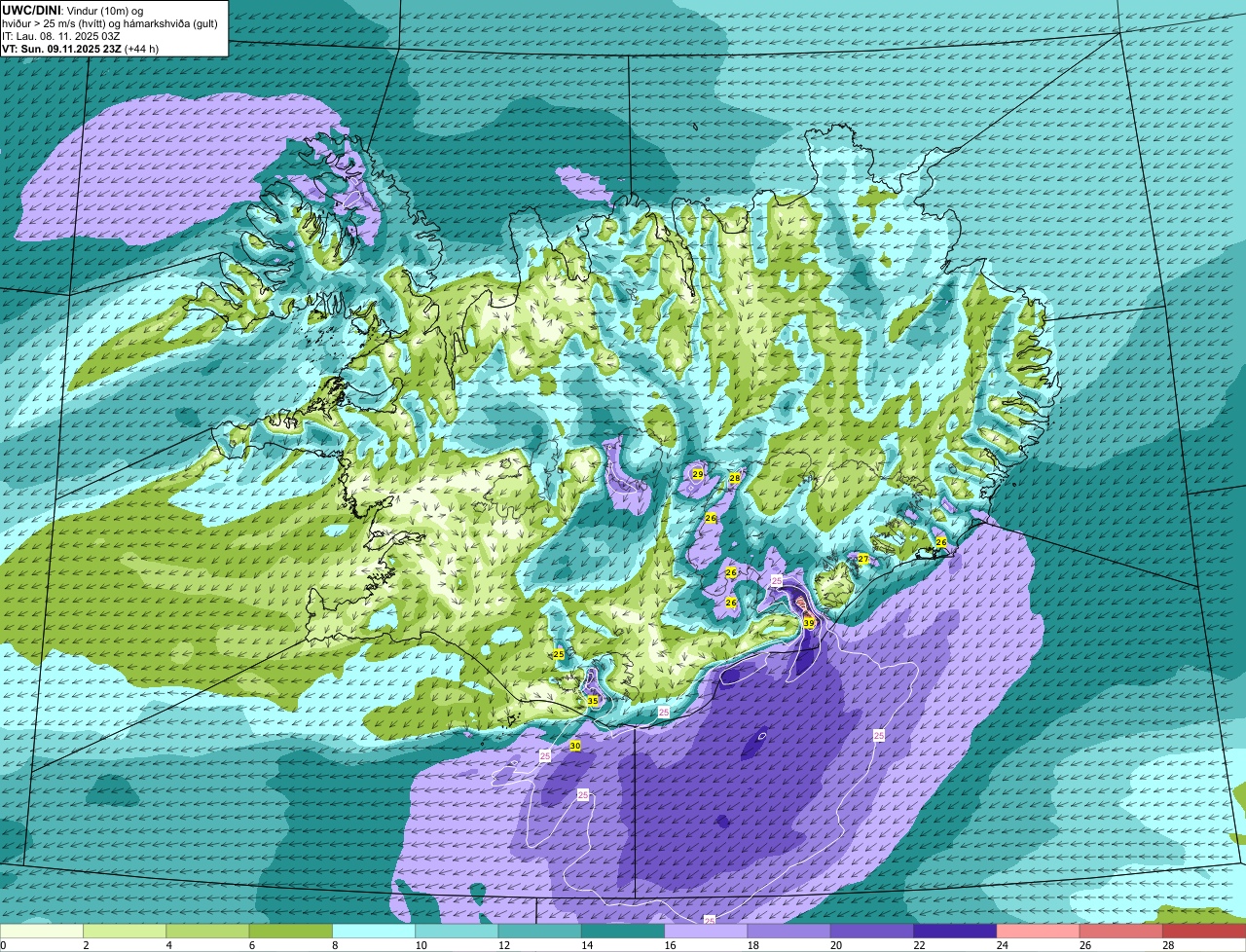Viewport: 1246px width, 952px height.
Task: Click the legend tick label 20
Action: pyautogui.click(x=836, y=945)
